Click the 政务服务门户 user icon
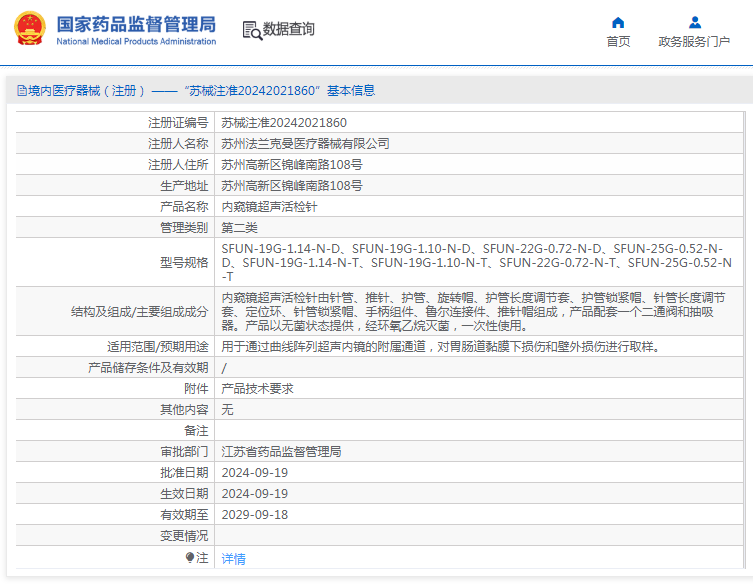The image size is (753, 587). pyautogui.click(x=694, y=23)
